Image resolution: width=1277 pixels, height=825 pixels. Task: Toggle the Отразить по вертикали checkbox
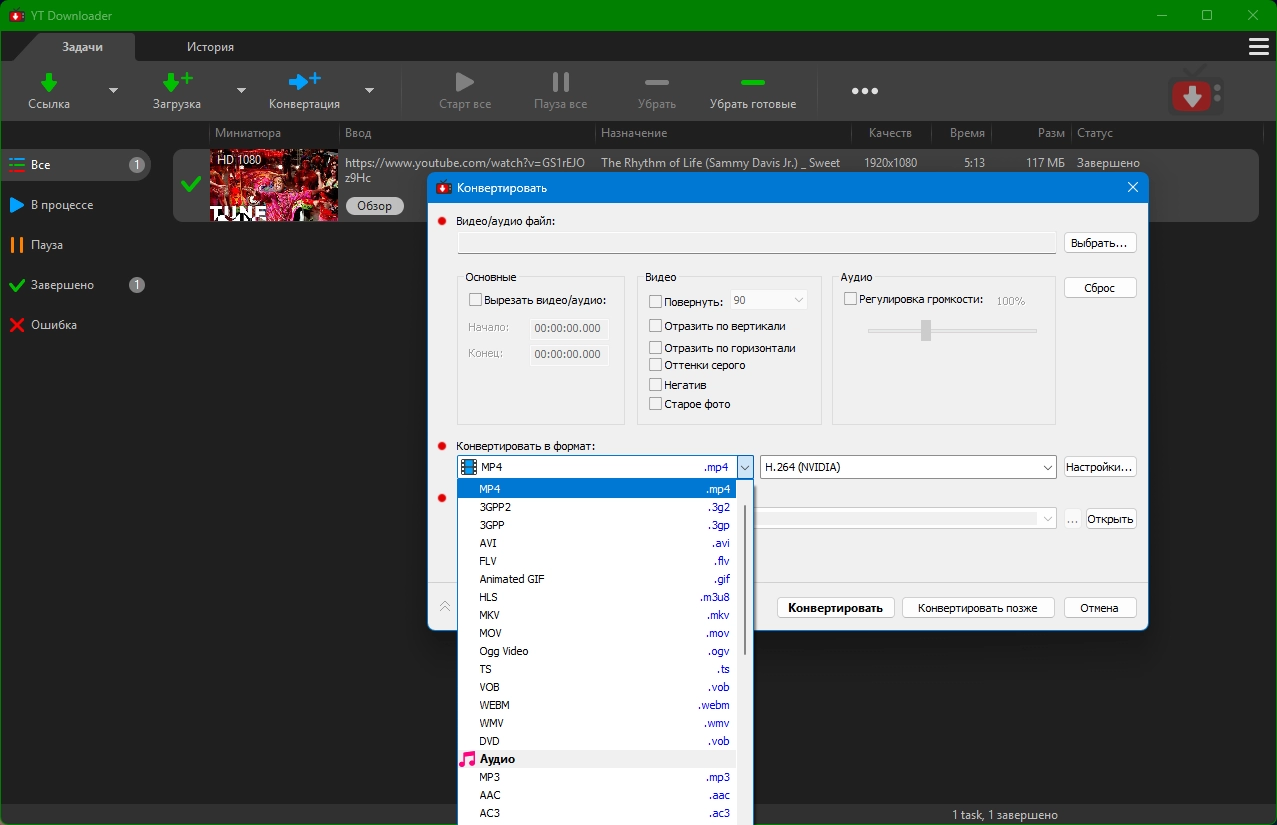click(656, 326)
